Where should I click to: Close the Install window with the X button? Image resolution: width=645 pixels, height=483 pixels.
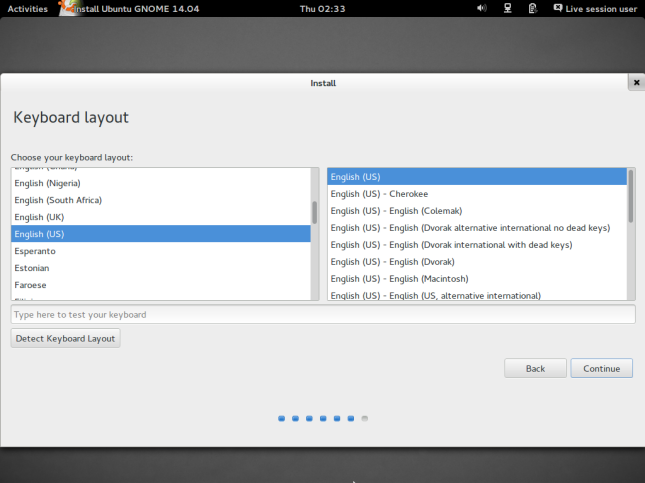635,83
